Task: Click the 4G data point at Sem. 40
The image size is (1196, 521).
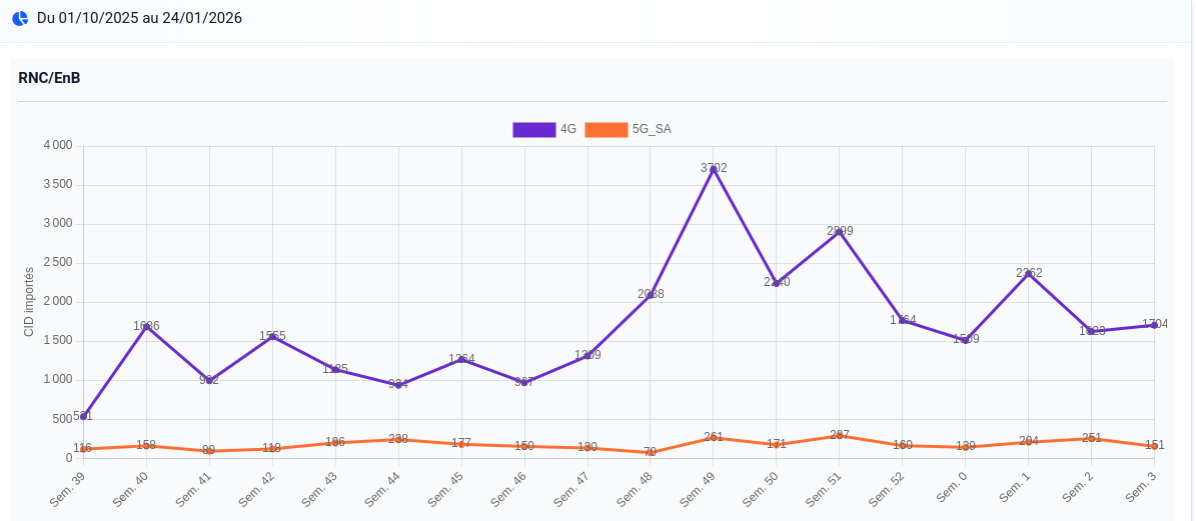Action: (x=146, y=327)
